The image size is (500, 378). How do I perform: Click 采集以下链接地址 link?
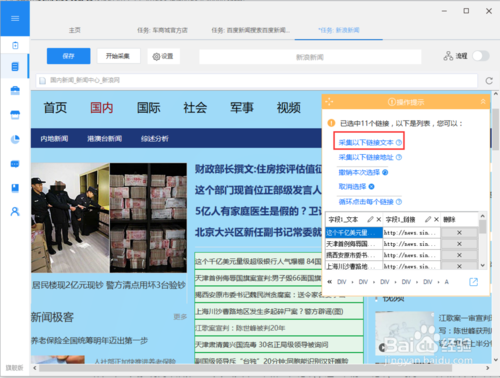point(366,157)
